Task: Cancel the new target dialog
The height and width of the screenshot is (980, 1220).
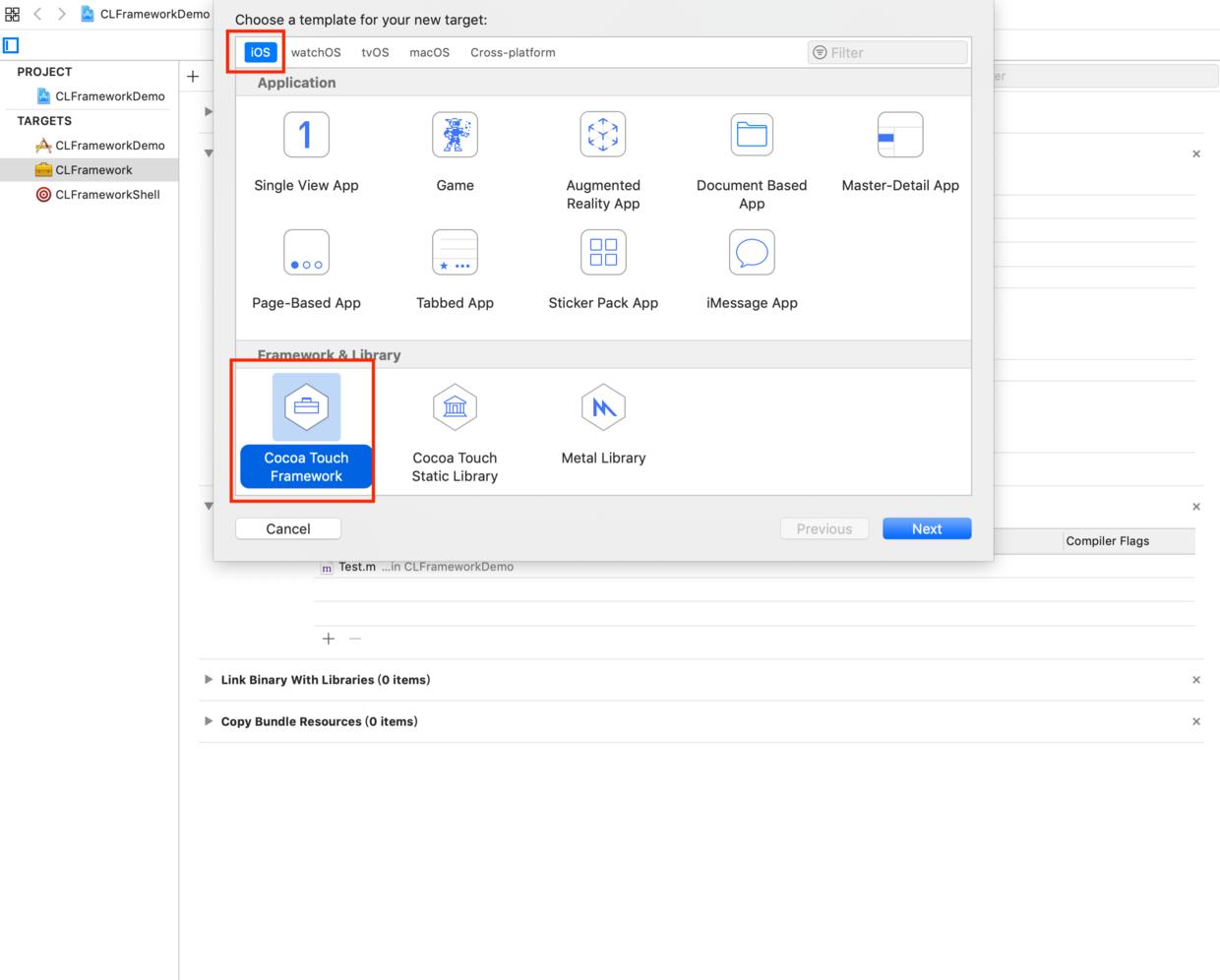Action: (x=288, y=528)
